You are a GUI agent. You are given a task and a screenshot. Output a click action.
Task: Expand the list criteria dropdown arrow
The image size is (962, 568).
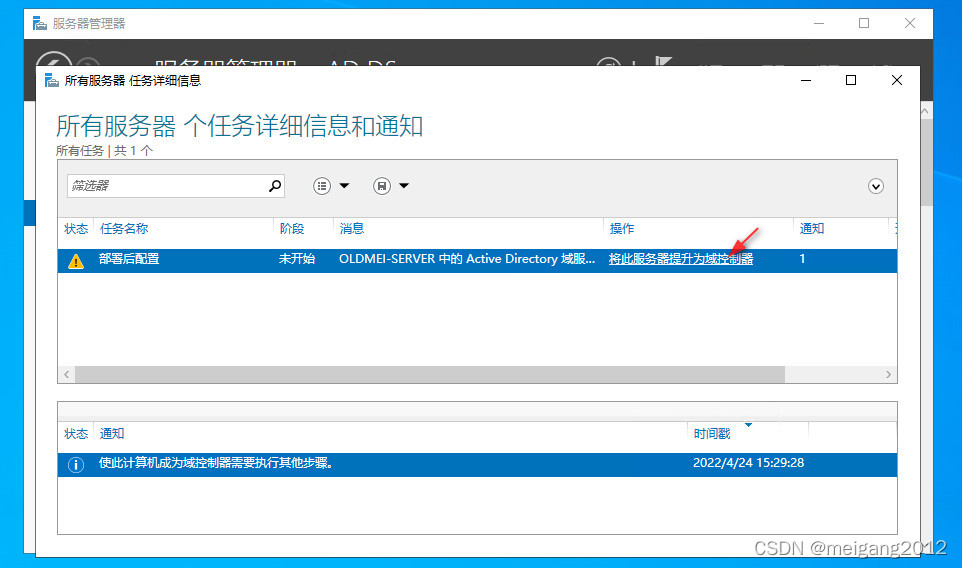pyautogui.click(x=345, y=186)
